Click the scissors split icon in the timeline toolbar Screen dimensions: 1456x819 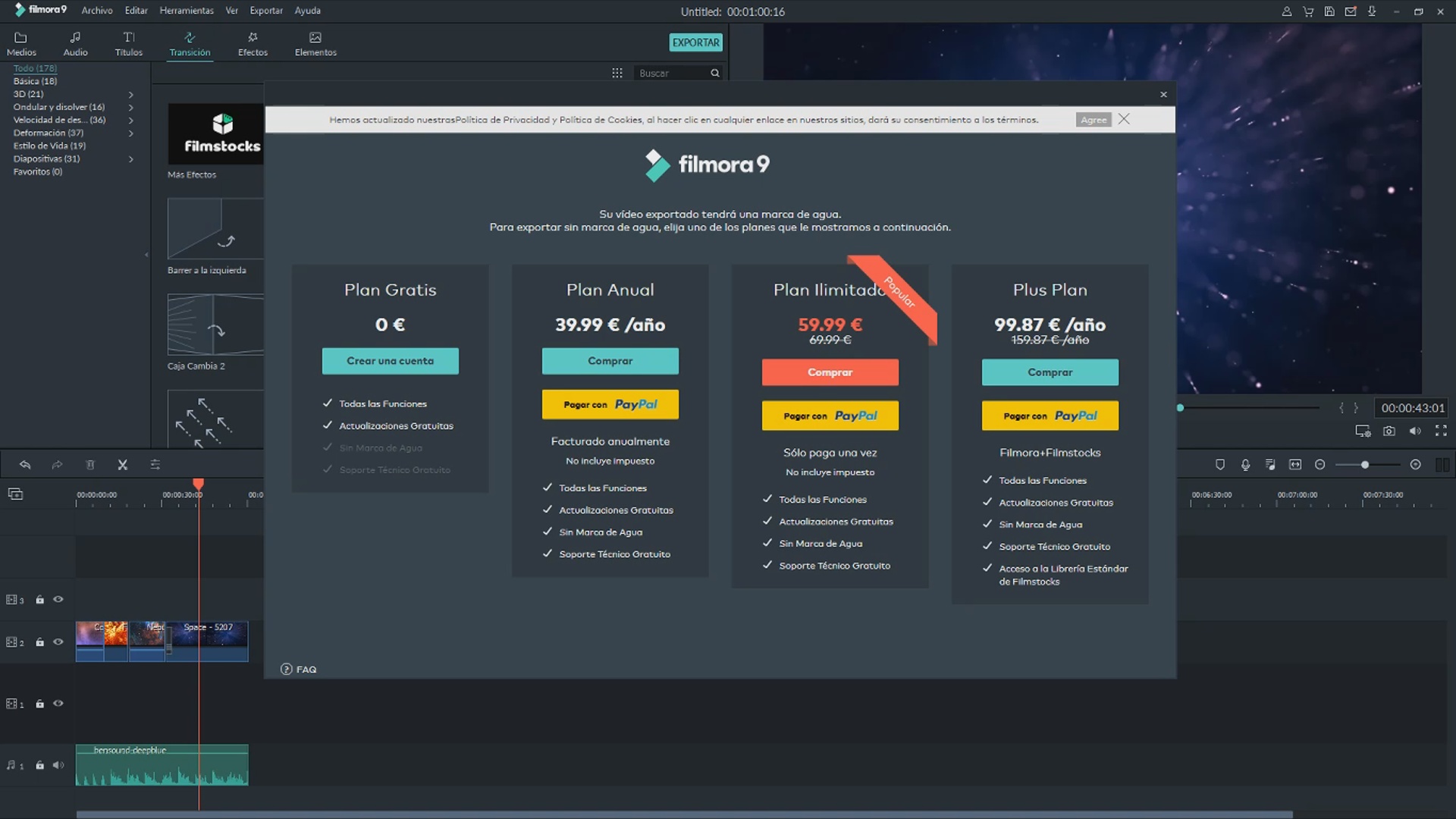(x=122, y=465)
